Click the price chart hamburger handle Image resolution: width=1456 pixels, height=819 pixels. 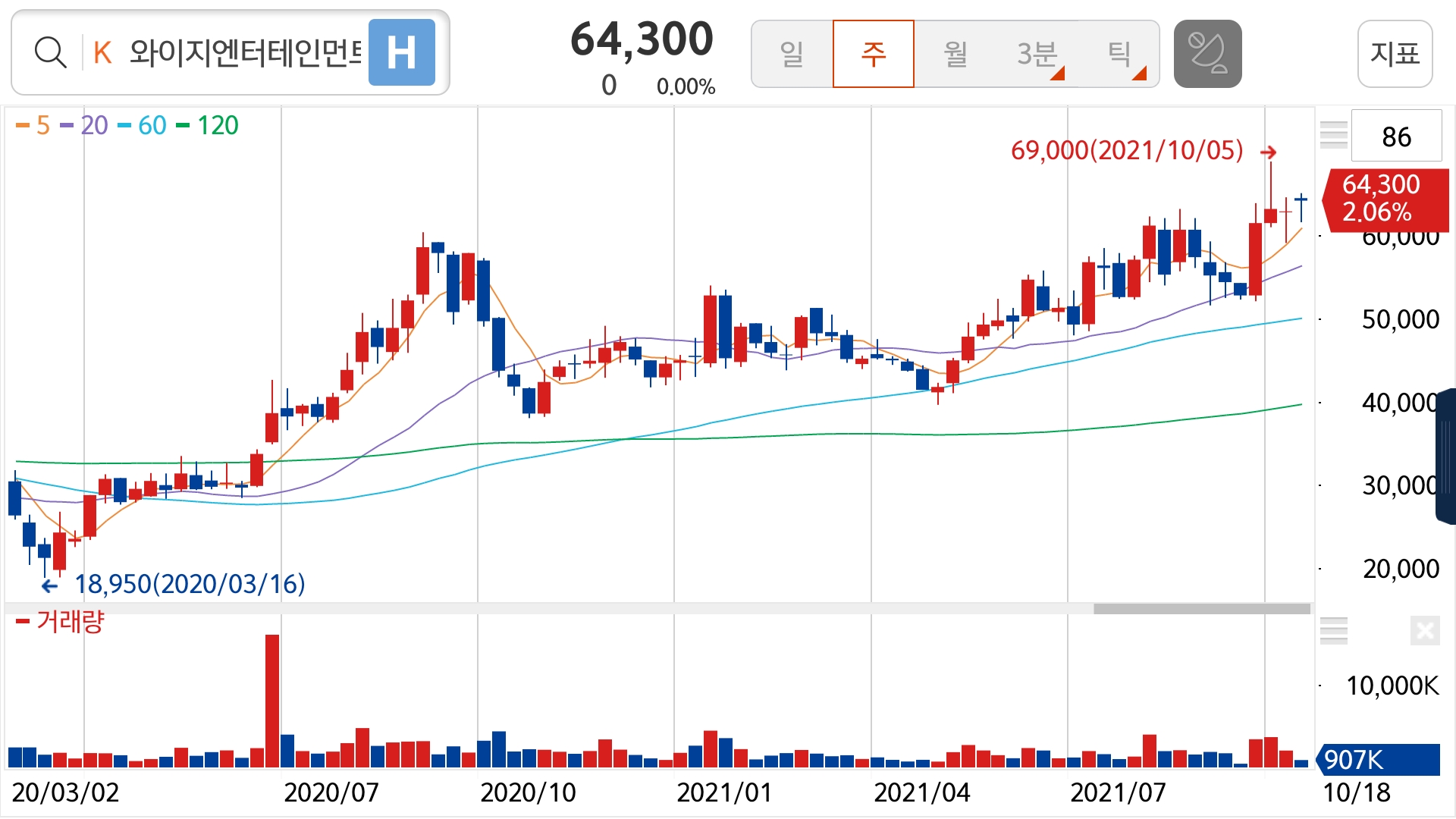click(x=1333, y=135)
